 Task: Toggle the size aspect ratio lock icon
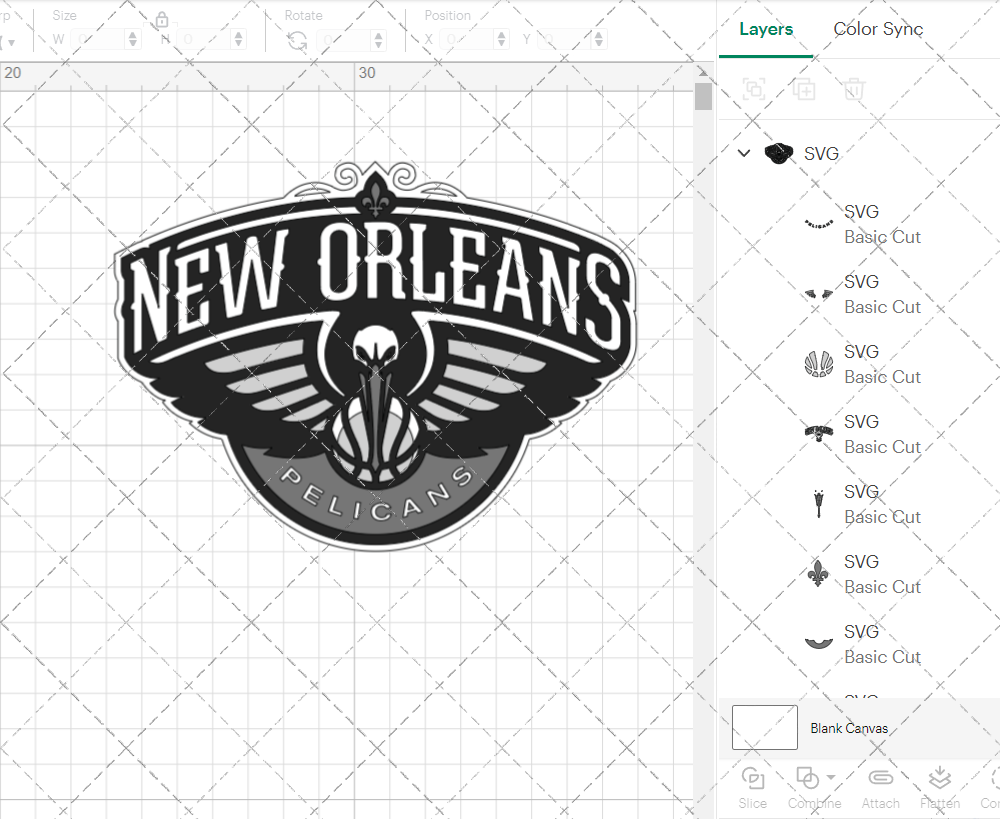(x=162, y=20)
